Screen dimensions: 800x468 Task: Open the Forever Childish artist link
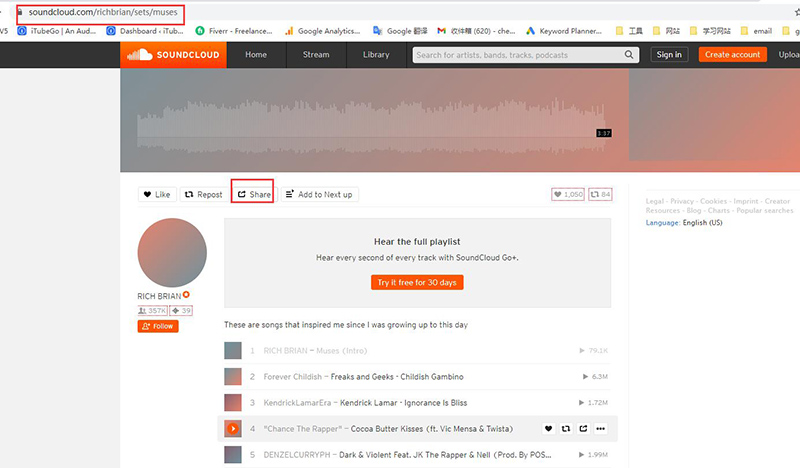pyautogui.click(x=292, y=377)
